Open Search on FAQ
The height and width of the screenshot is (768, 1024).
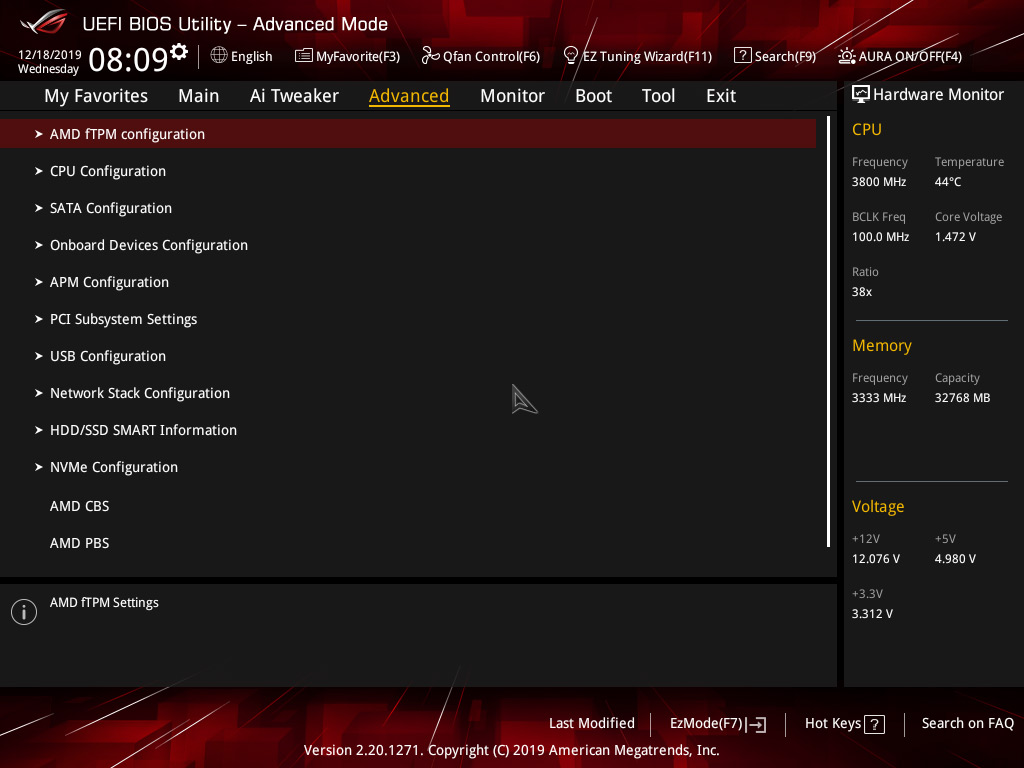click(x=967, y=723)
